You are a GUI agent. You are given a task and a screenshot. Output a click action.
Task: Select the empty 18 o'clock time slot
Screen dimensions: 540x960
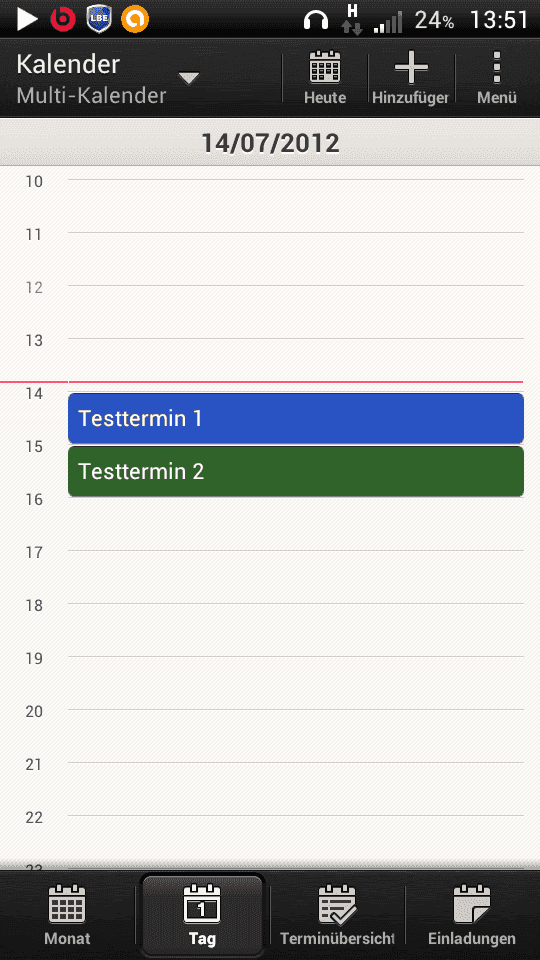(x=296, y=630)
